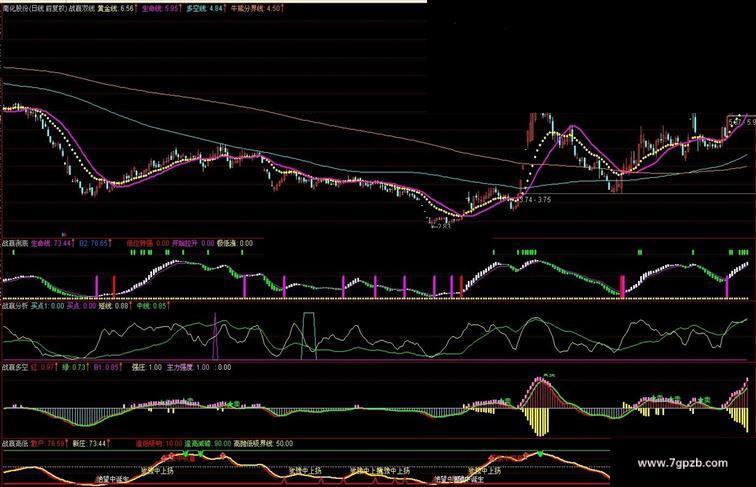
Task: Click the 多空线 4.84 indicator label
Action: (206, 8)
